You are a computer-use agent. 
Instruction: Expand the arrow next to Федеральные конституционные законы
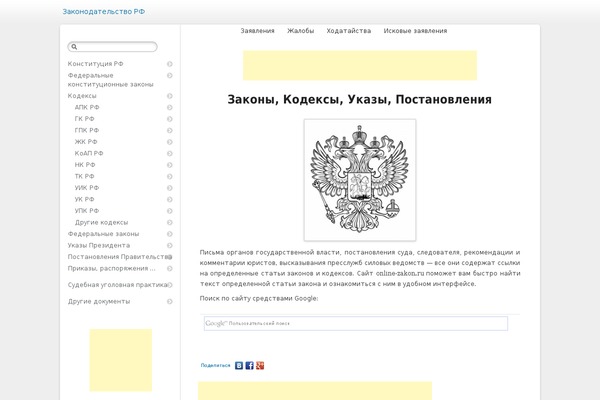pyautogui.click(x=170, y=75)
